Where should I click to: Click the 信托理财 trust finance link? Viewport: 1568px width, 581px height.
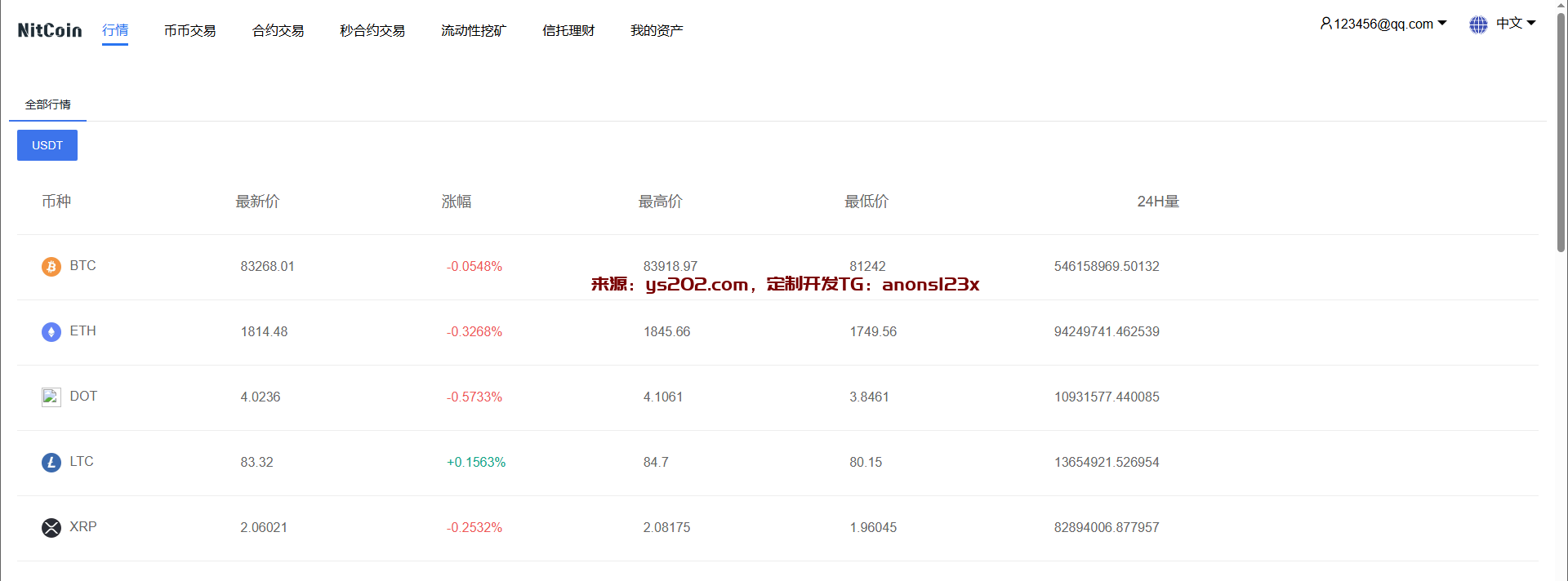[568, 31]
